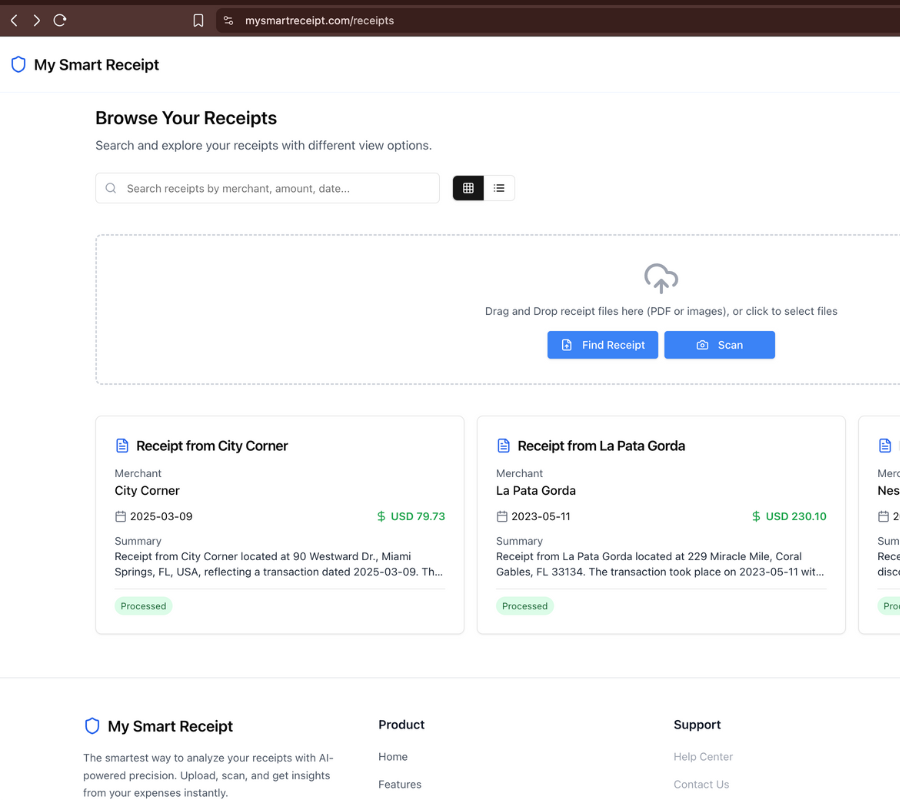Click the bookmark icon in address bar
The image size is (900, 800).
pos(198,20)
